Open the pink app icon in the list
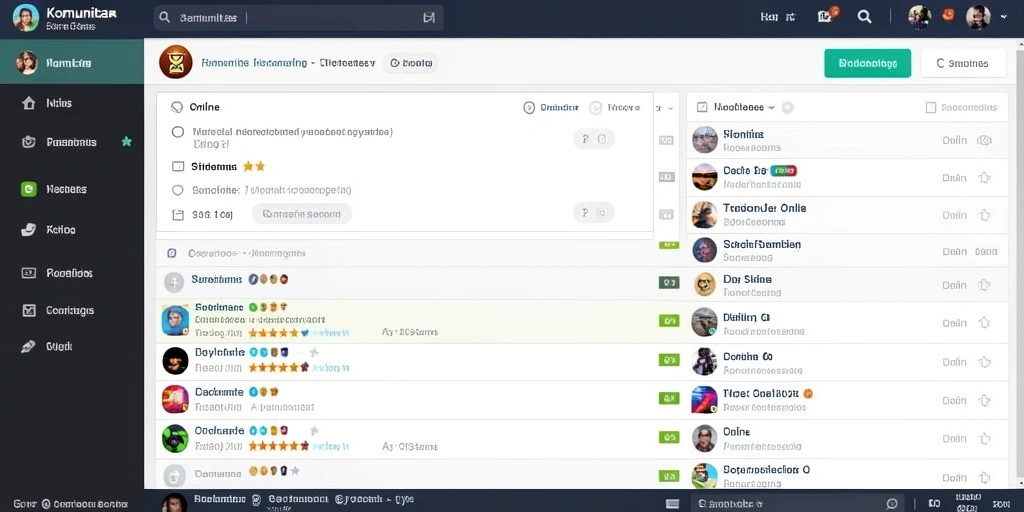The height and width of the screenshot is (512, 1024). (x=175, y=399)
